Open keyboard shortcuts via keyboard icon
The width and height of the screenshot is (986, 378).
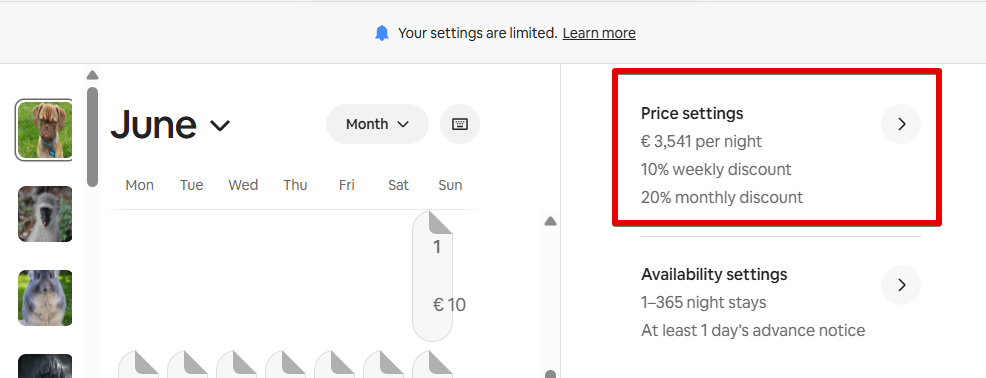(460, 124)
